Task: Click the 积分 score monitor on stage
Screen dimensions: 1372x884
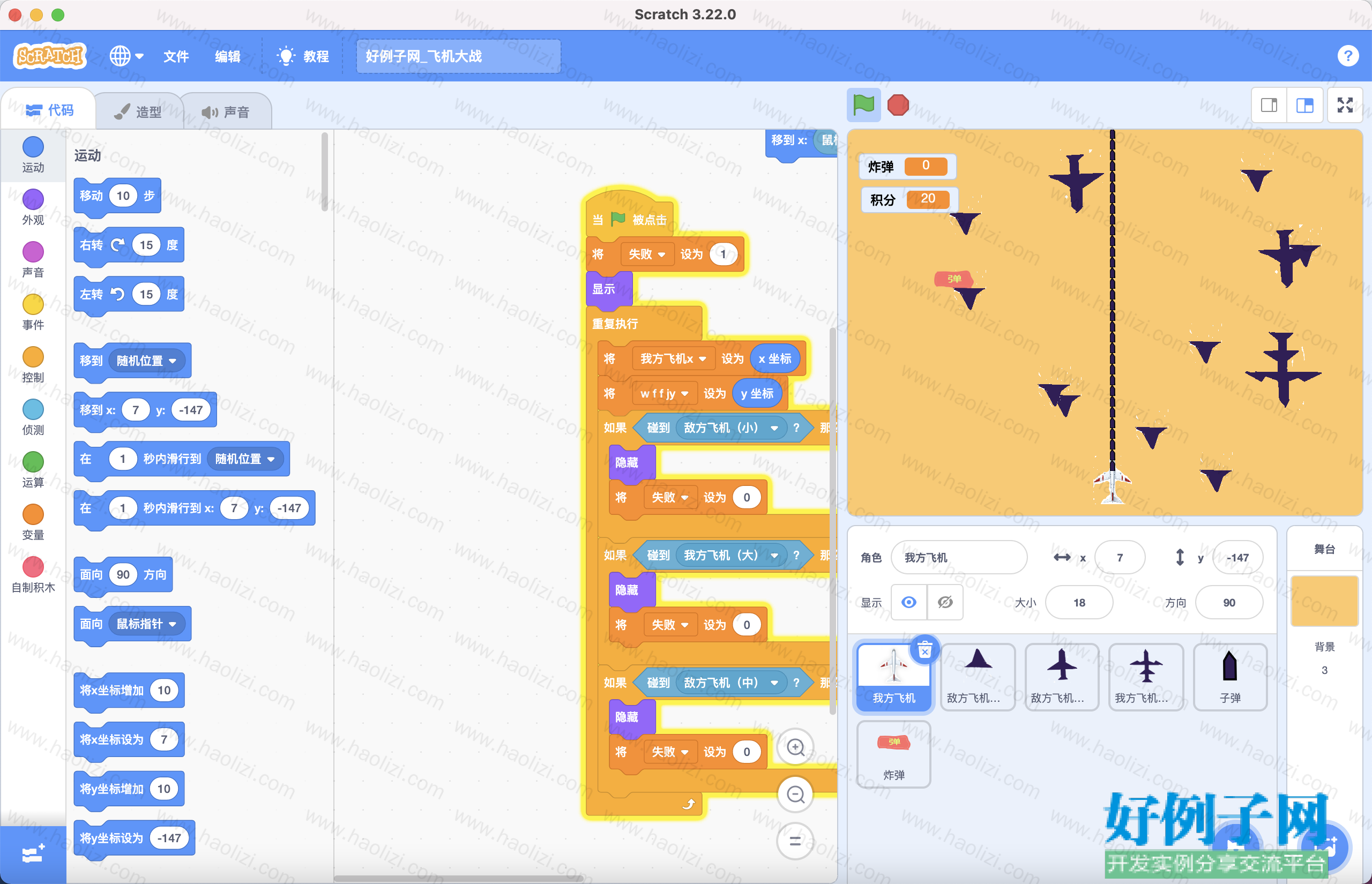Action: click(x=909, y=199)
